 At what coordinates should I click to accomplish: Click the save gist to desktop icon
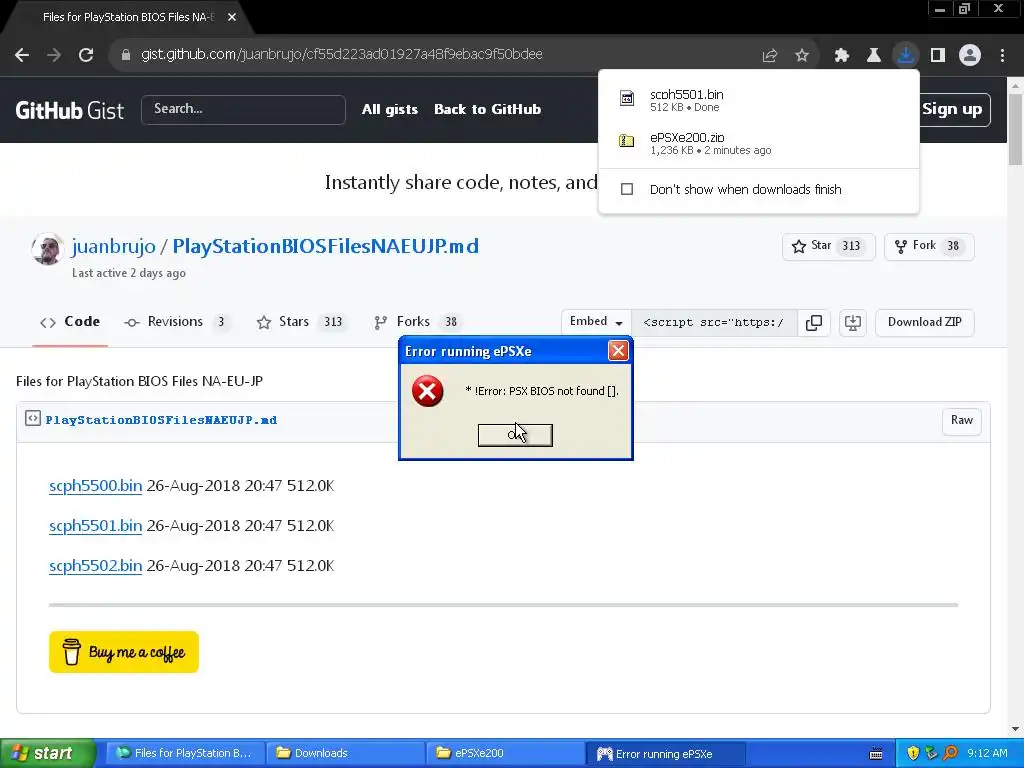853,323
